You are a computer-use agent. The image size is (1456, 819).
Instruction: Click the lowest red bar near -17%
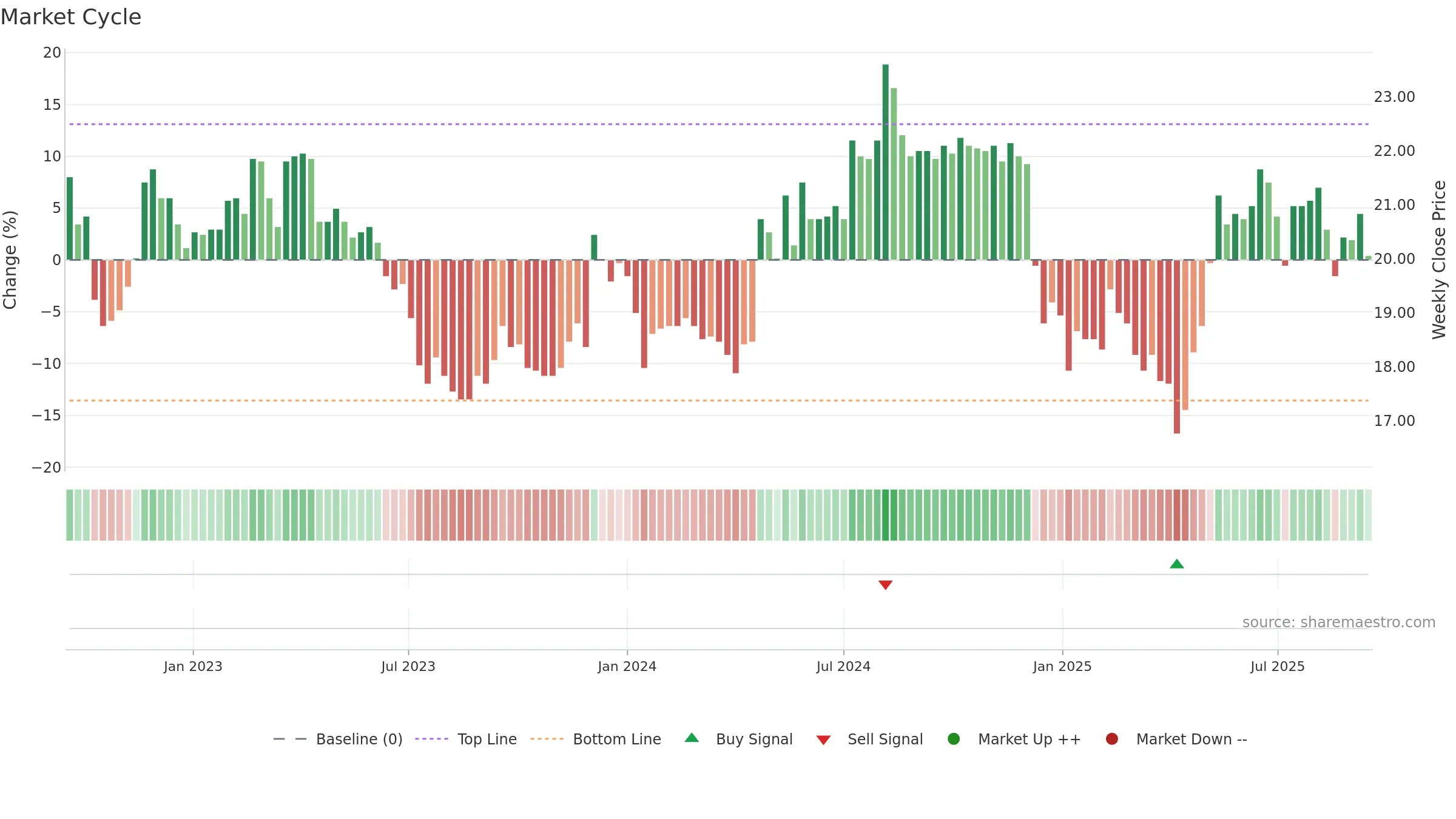[1177, 346]
